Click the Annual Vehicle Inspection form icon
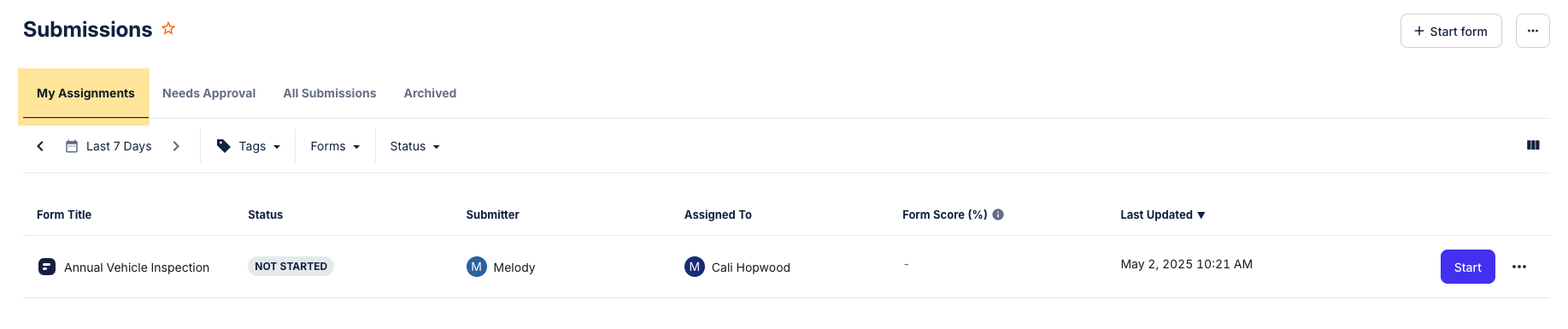 47,267
